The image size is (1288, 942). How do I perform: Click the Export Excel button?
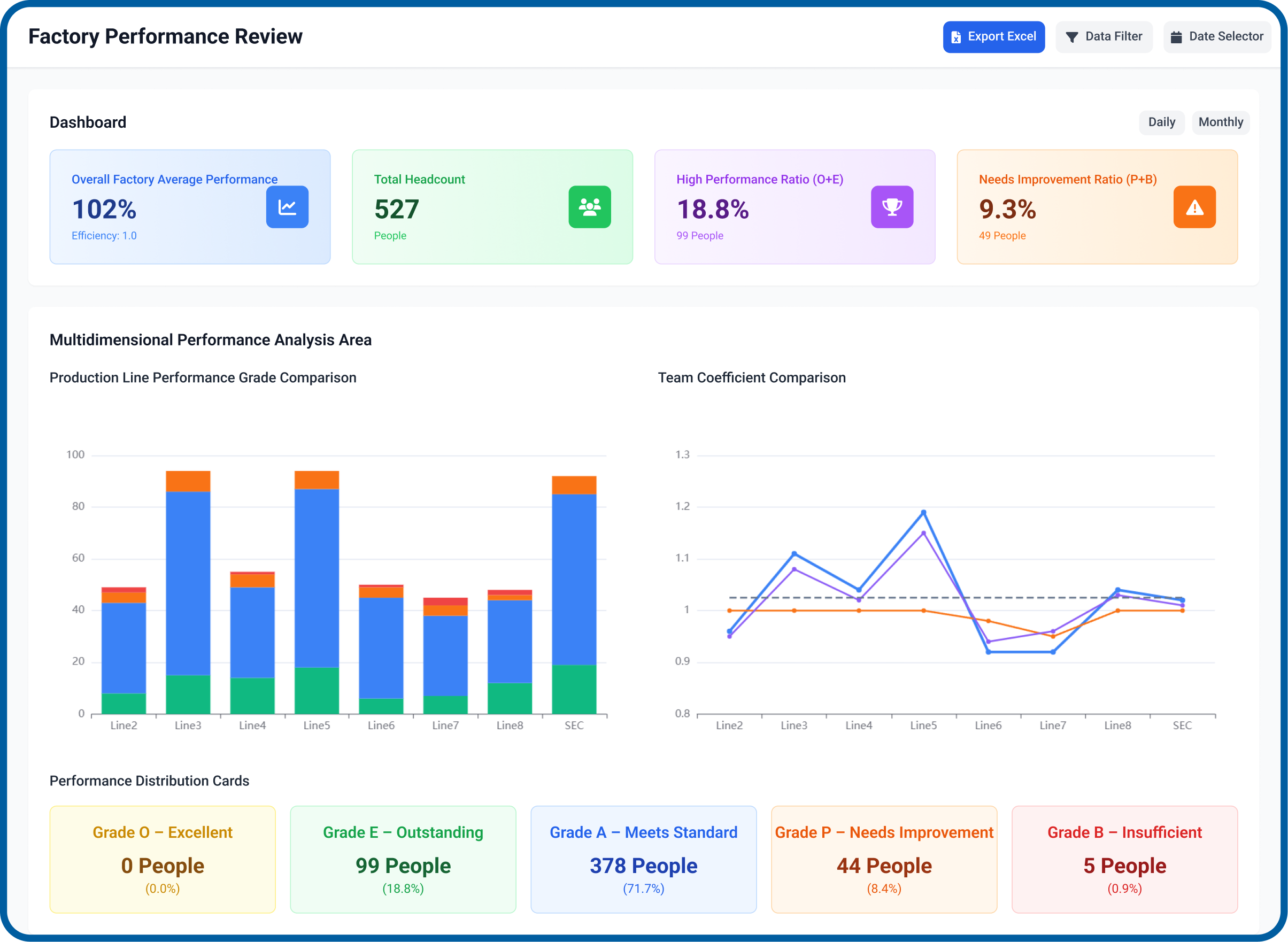tap(994, 36)
